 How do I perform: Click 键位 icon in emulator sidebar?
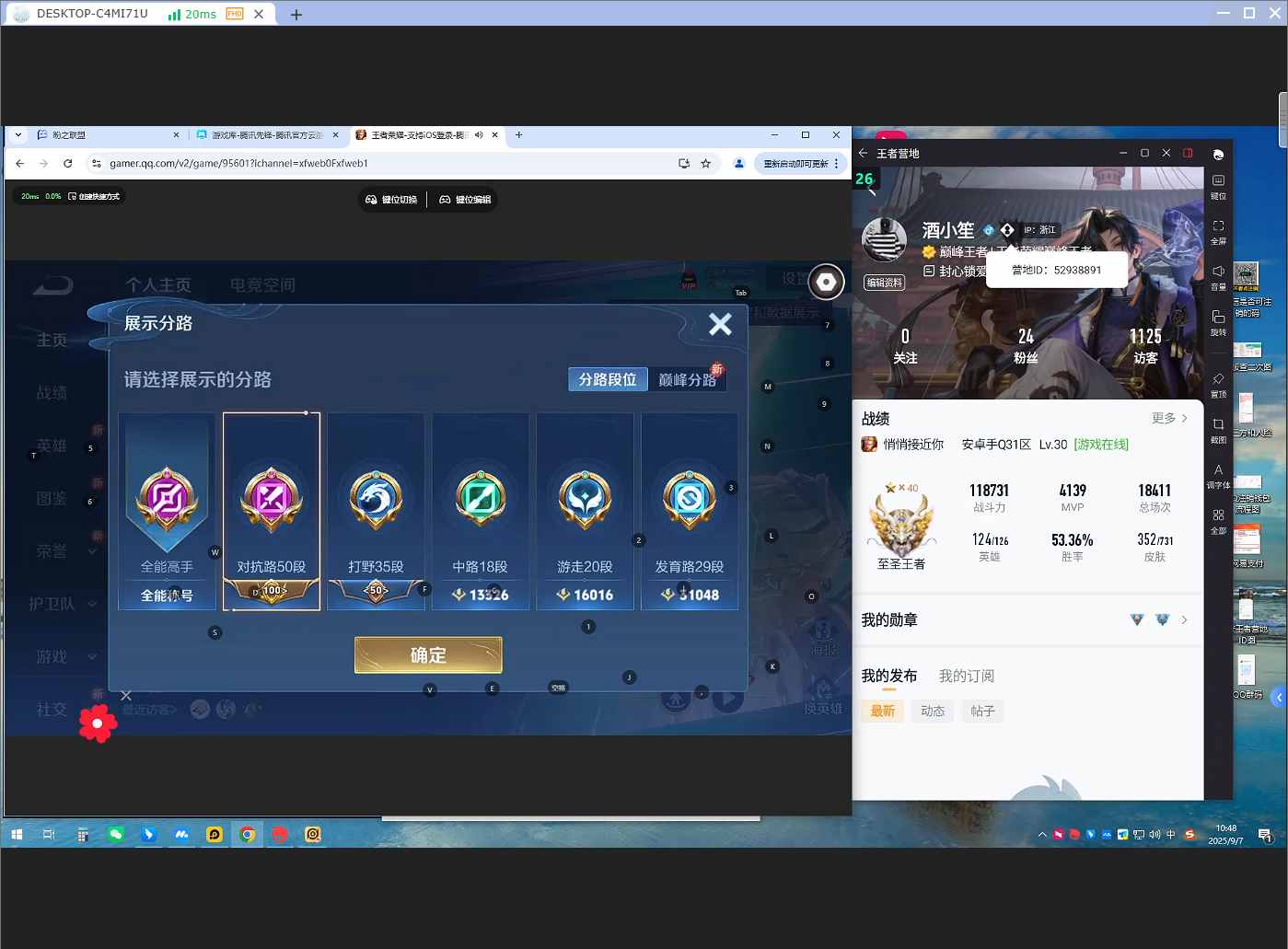coord(1218,185)
